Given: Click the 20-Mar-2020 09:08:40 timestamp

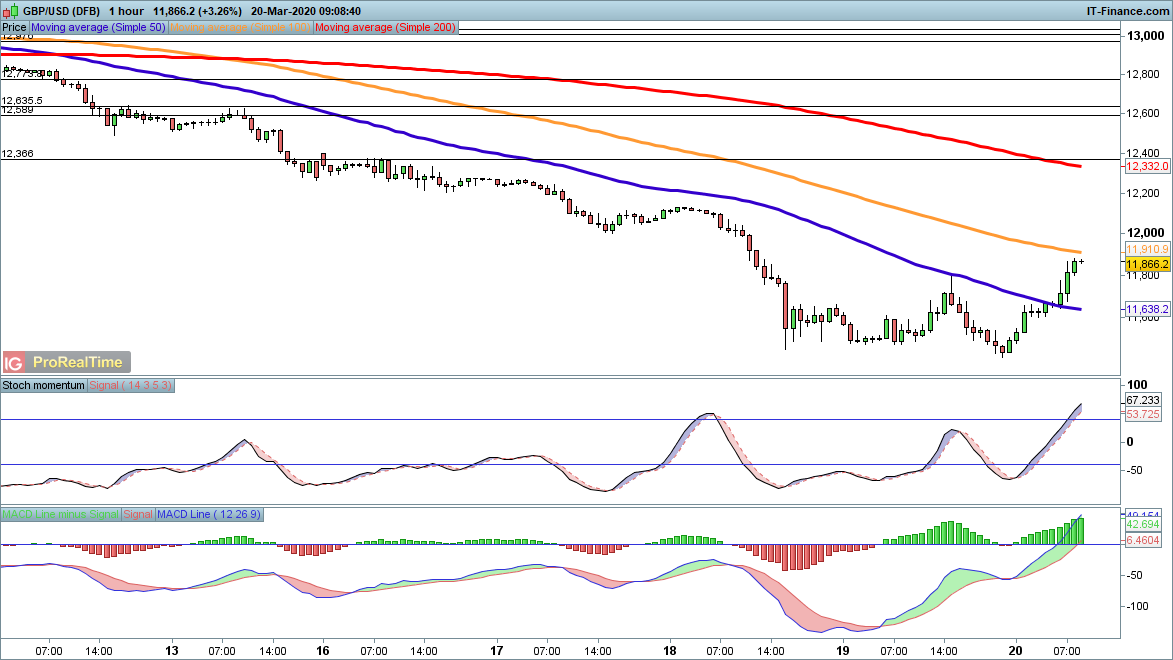Looking at the screenshot, I should tap(306, 11).
